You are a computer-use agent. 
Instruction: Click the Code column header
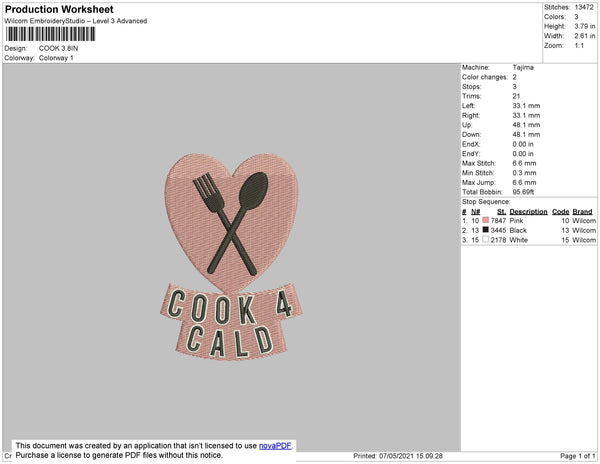point(560,212)
